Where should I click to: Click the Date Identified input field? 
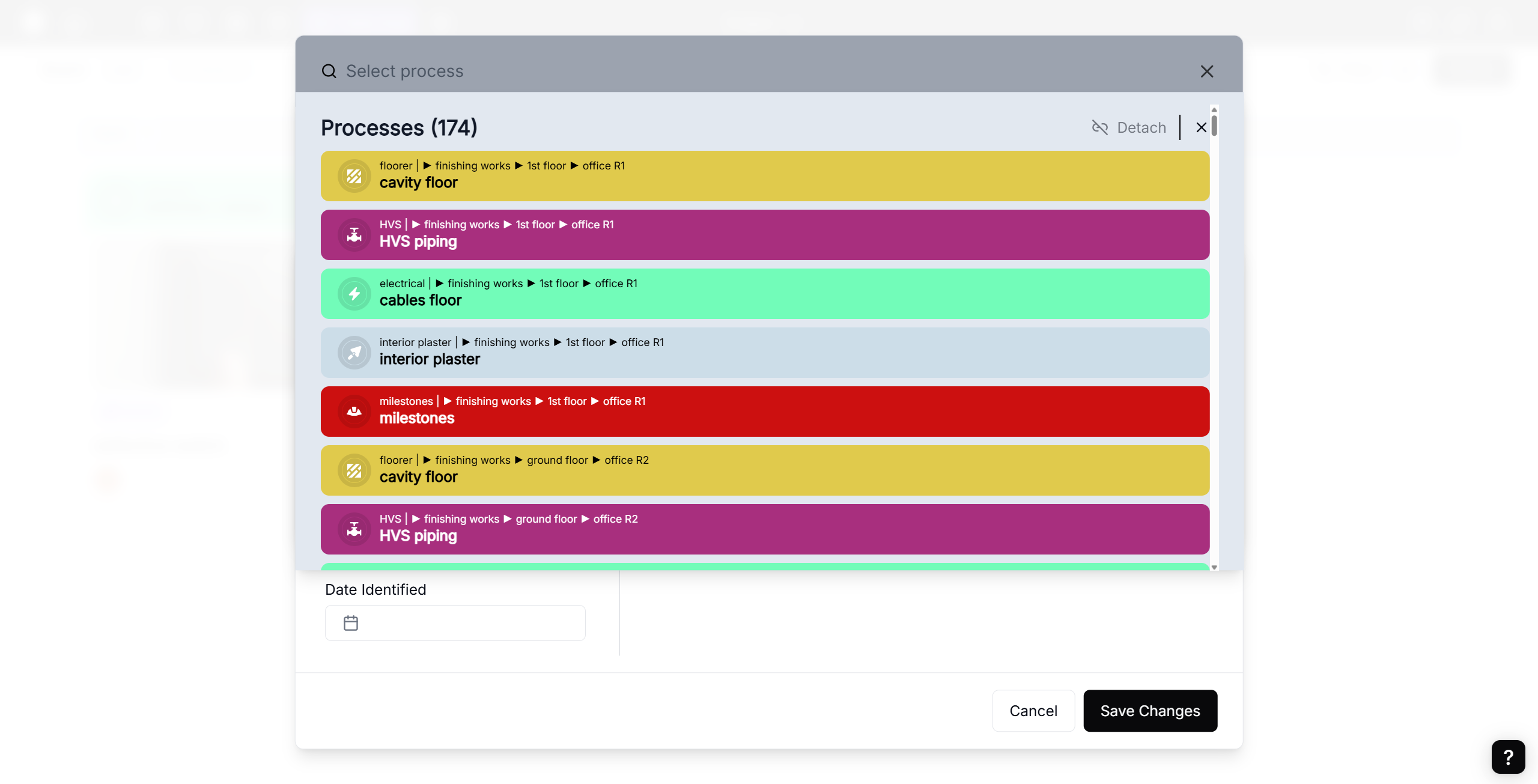pos(469,623)
